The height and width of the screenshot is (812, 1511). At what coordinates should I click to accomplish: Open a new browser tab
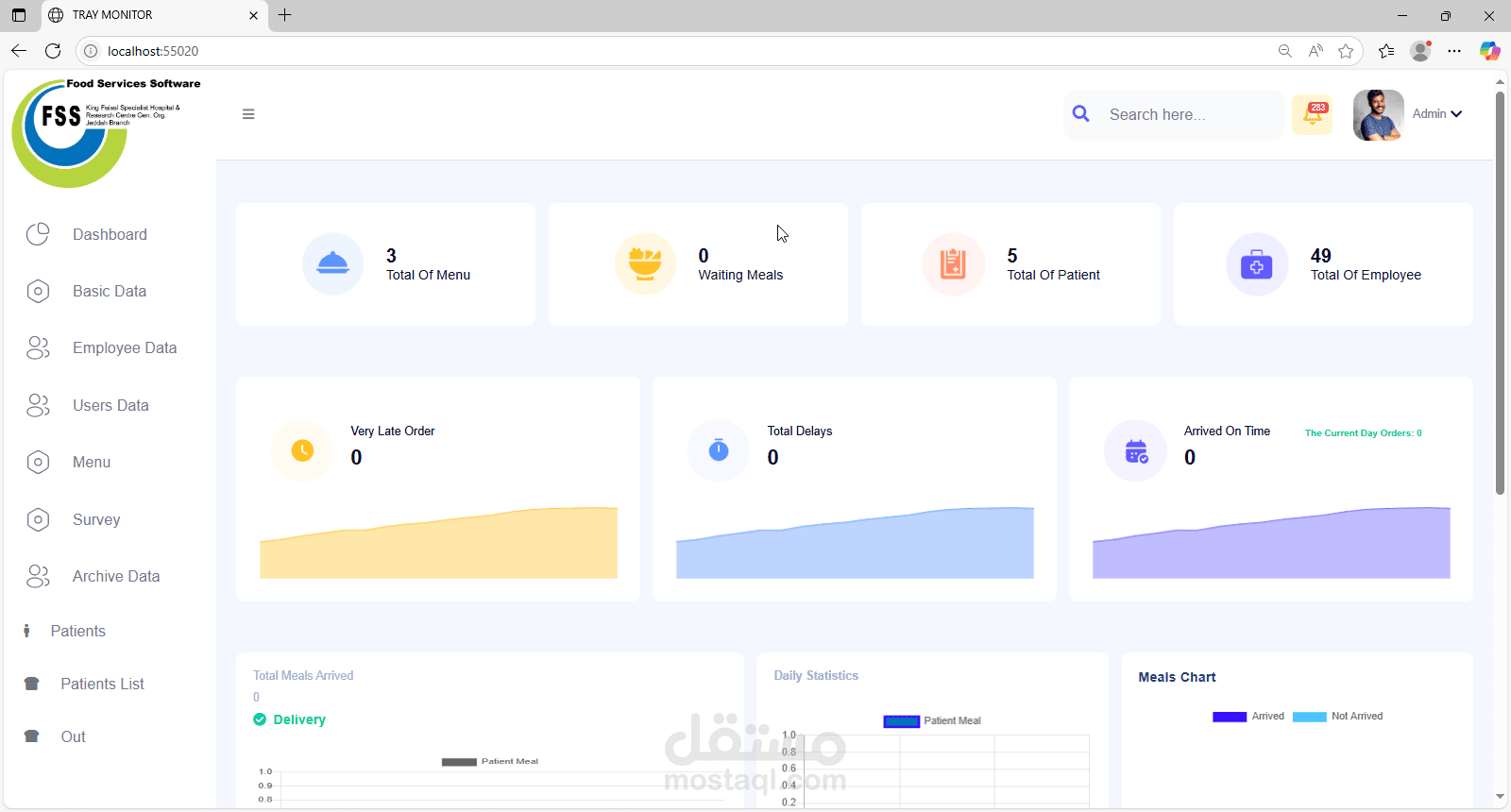(284, 15)
